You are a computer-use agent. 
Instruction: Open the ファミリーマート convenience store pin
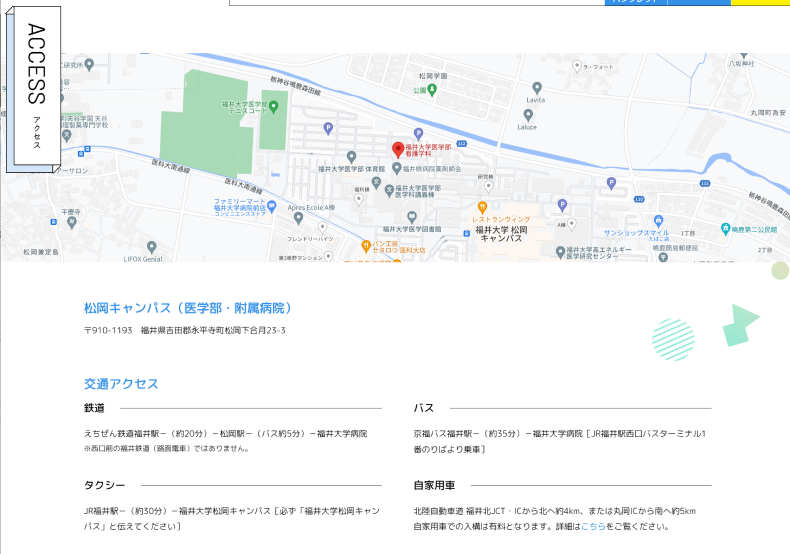point(272,205)
